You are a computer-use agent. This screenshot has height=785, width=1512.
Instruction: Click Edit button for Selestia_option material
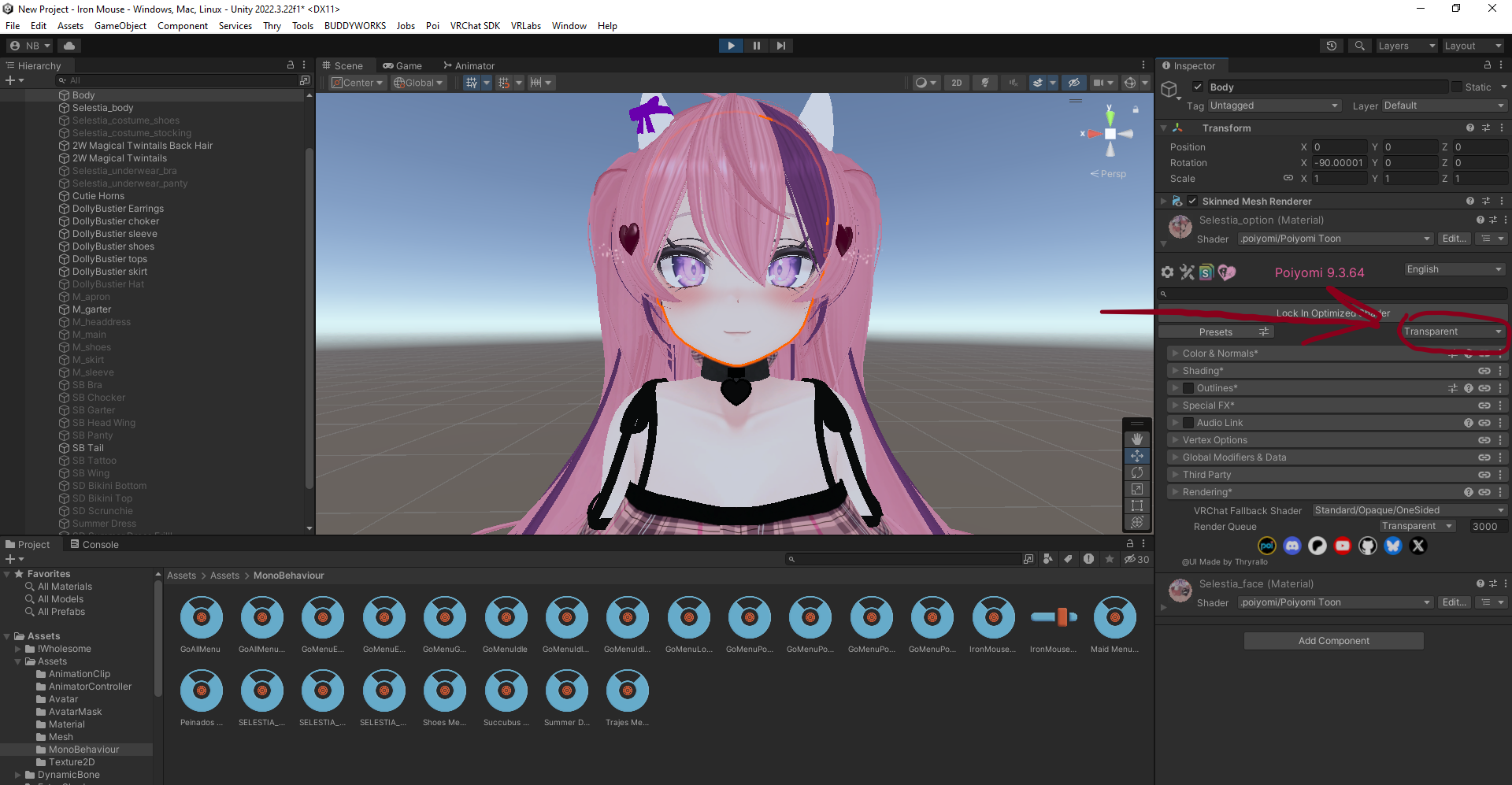click(x=1454, y=239)
